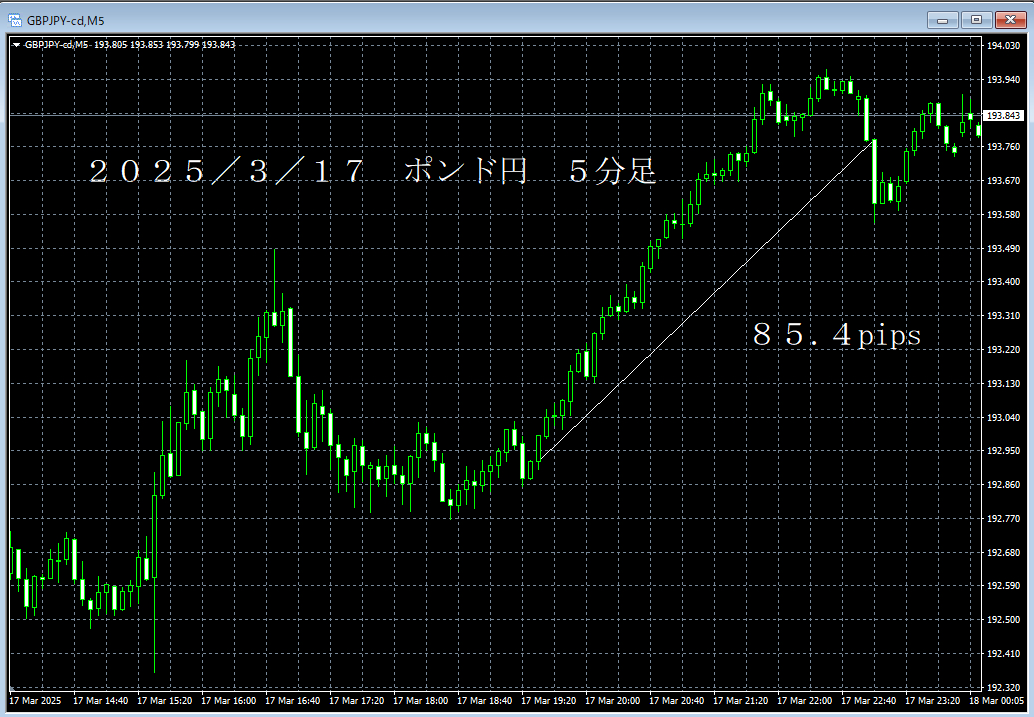The image size is (1034, 717).
Task: Click time axis label 18 Mar 00:05
Action: [996, 701]
